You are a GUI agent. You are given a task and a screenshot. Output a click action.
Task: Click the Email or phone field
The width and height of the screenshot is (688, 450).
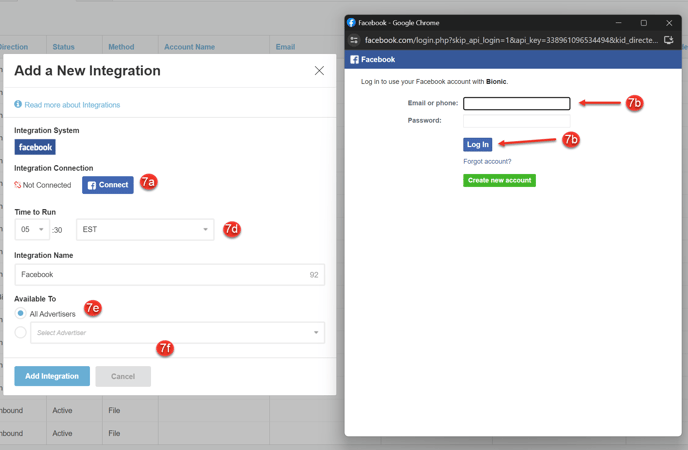pyautogui.click(x=516, y=103)
